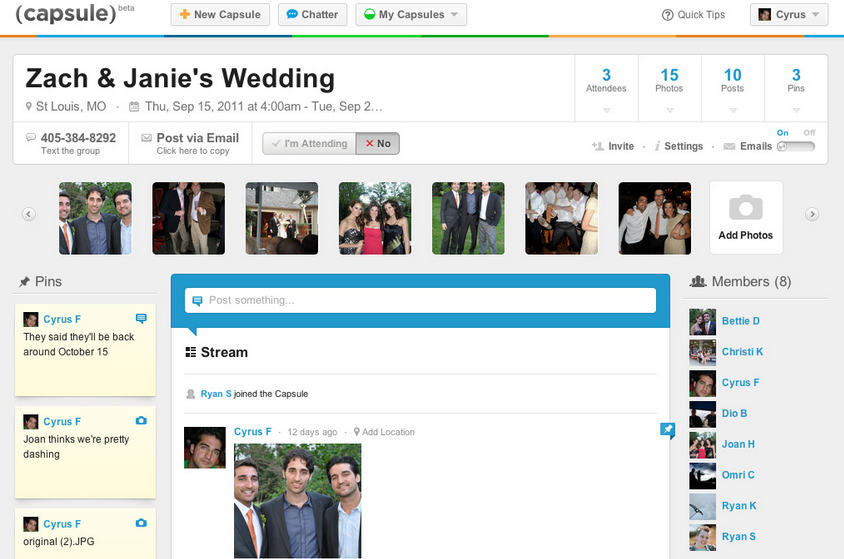
Task: Mark yourself as I'm Attending
Action: [309, 144]
